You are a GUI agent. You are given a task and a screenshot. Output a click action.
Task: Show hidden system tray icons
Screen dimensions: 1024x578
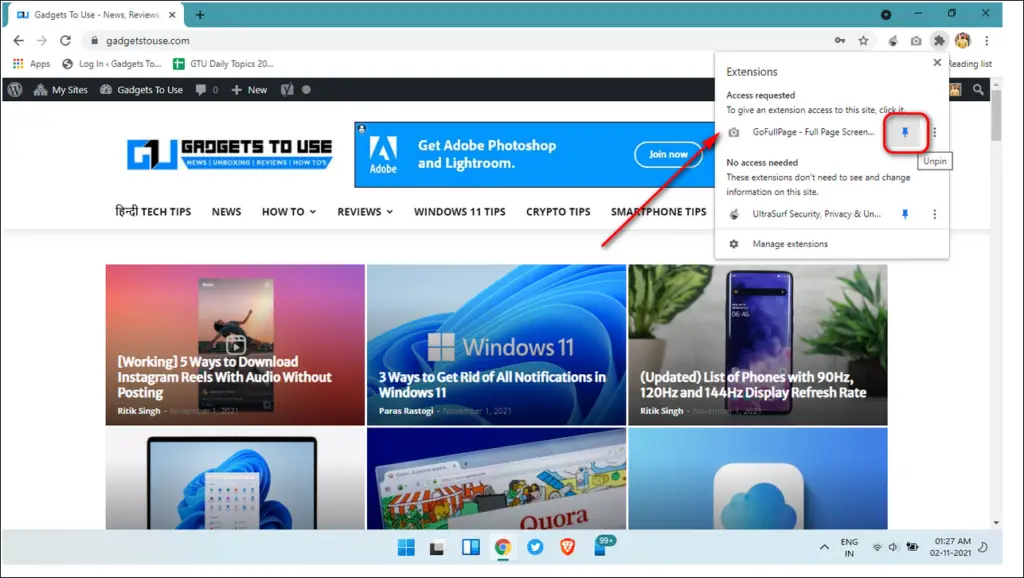[x=824, y=547]
